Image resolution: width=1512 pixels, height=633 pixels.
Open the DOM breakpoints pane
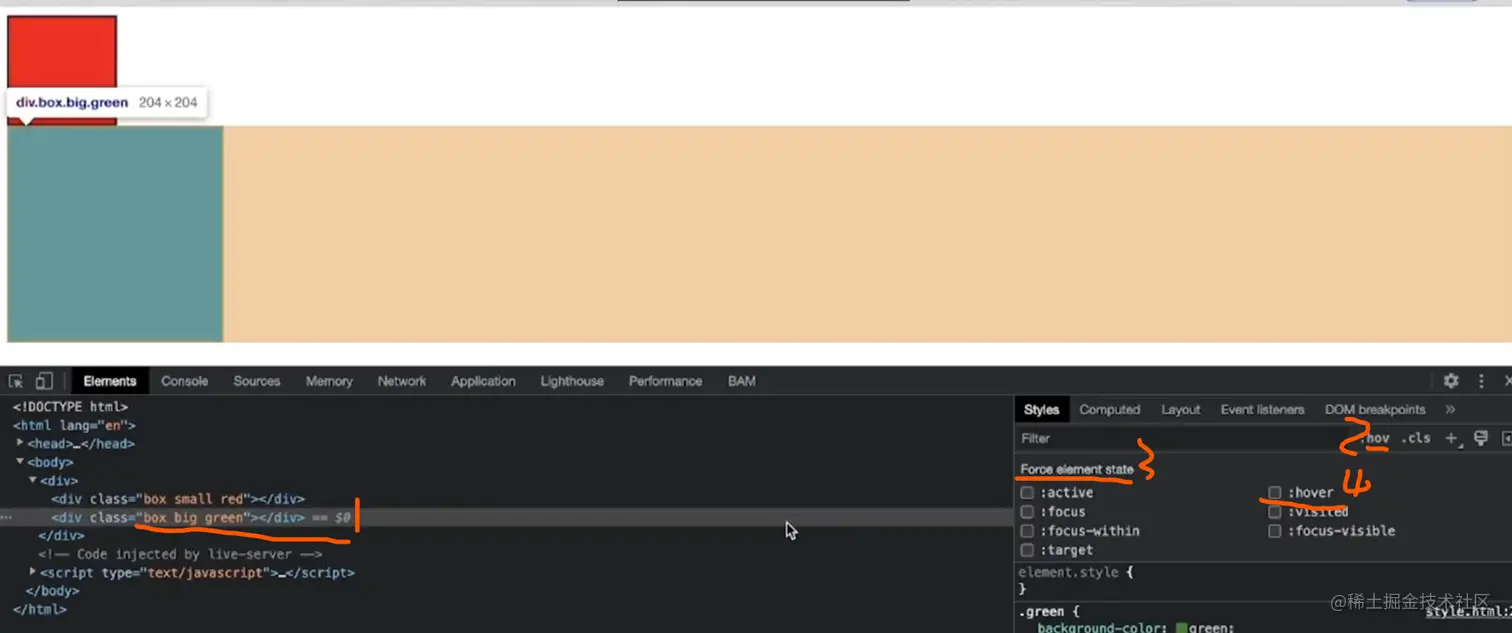[1375, 409]
